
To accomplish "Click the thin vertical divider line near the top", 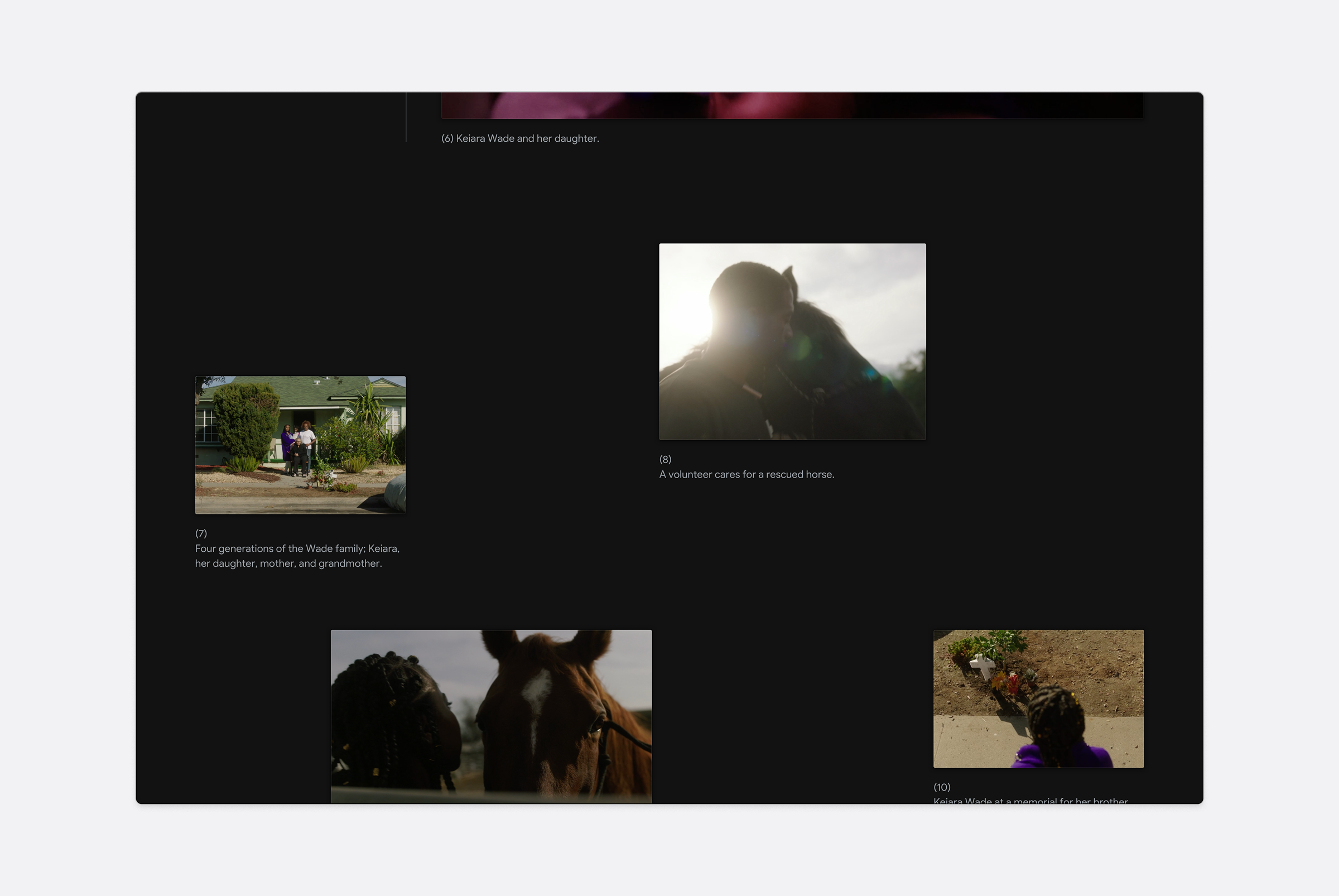I will click(x=406, y=117).
